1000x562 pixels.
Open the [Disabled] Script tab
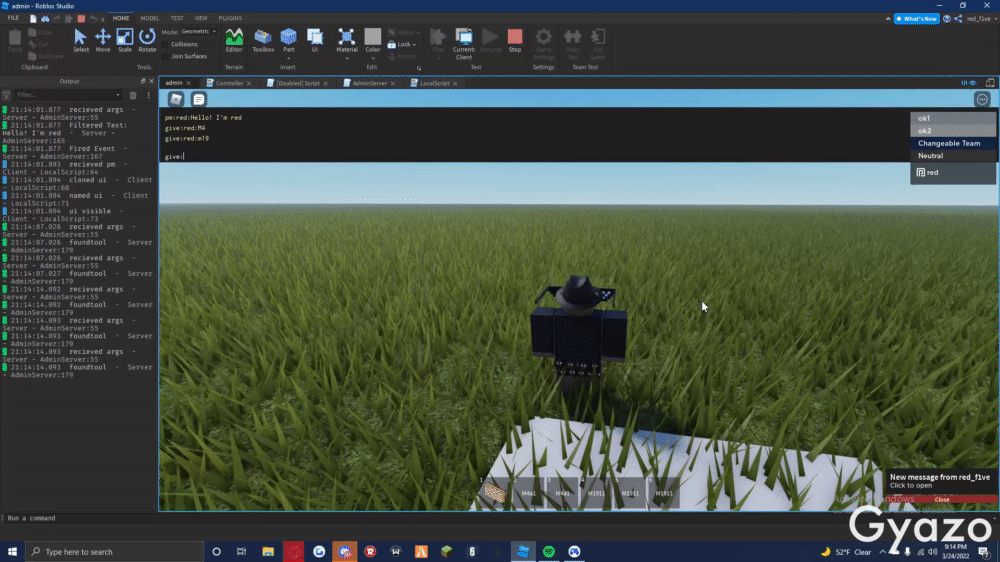pos(297,83)
